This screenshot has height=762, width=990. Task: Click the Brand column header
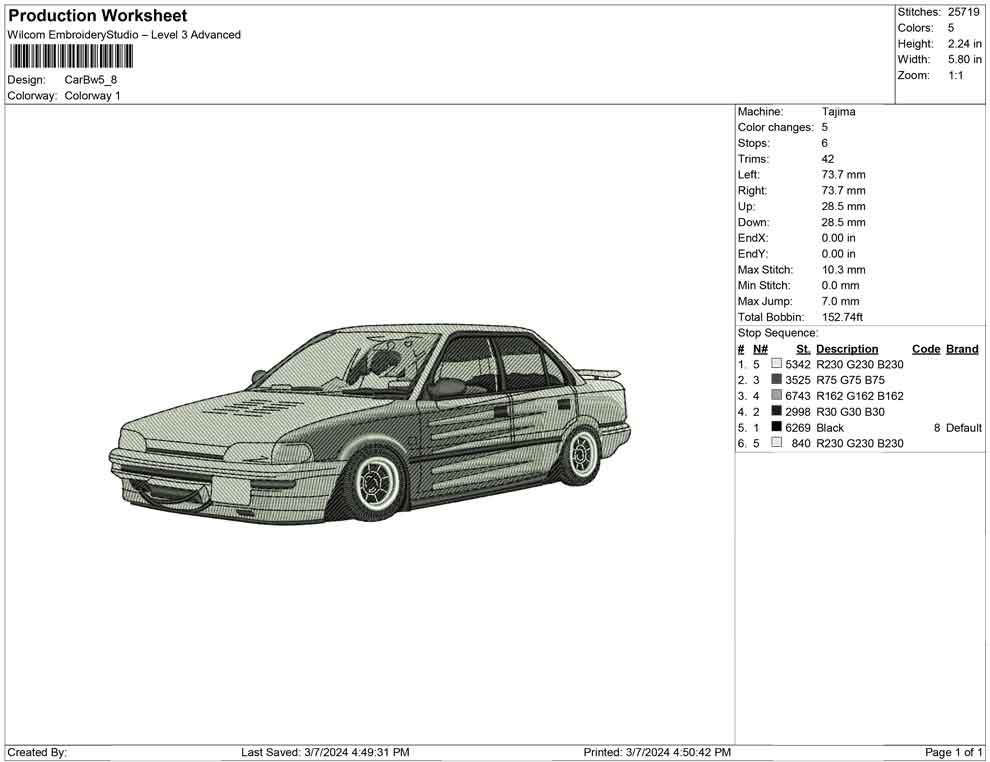point(962,349)
